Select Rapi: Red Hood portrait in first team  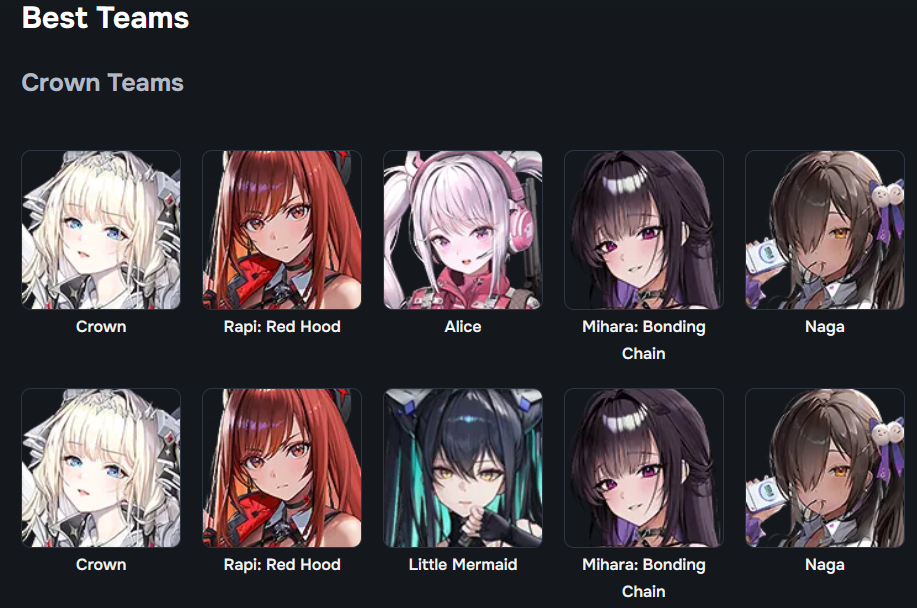pos(282,230)
